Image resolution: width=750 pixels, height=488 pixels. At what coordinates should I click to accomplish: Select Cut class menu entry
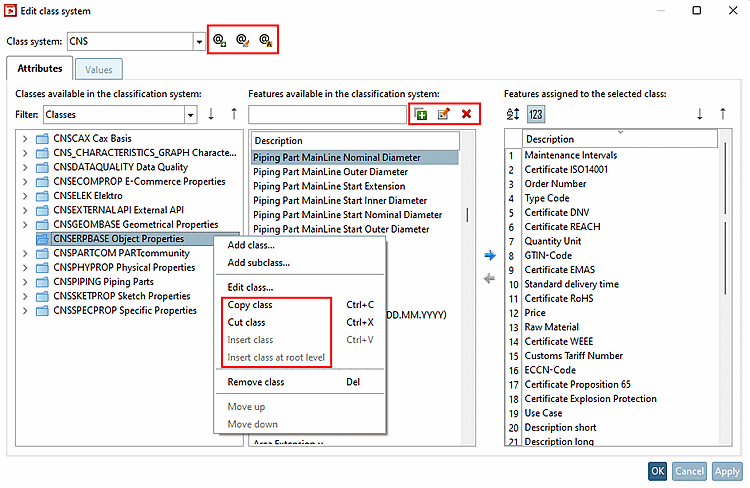coord(246,322)
